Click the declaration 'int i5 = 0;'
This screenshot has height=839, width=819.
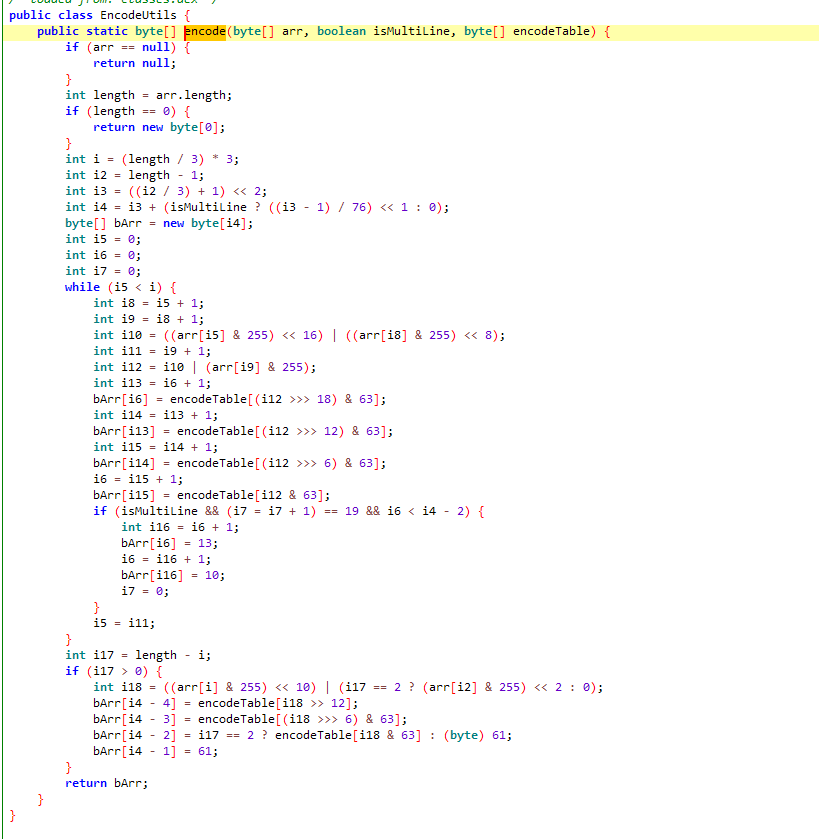point(103,239)
